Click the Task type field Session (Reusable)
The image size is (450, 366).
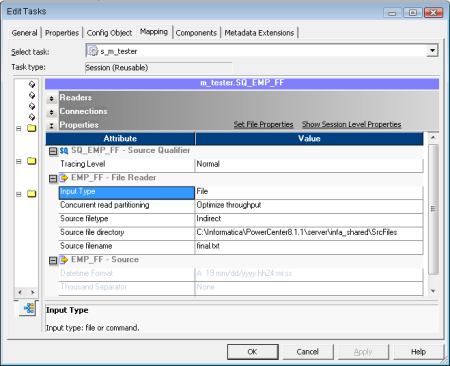pyautogui.click(x=158, y=68)
